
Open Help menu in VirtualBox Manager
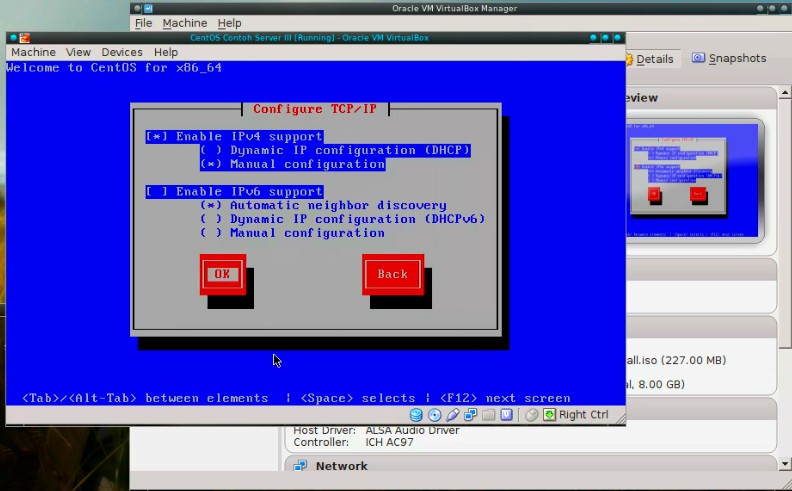click(229, 23)
